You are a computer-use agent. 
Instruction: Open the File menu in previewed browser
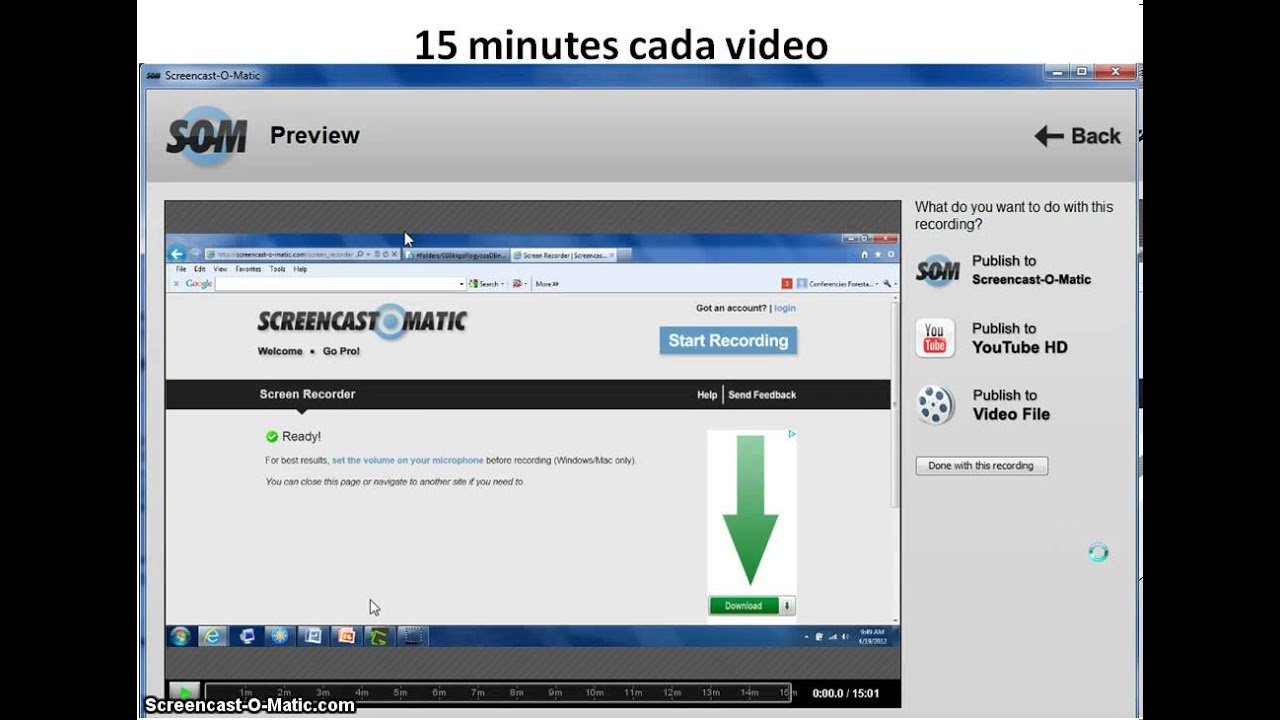coord(181,269)
